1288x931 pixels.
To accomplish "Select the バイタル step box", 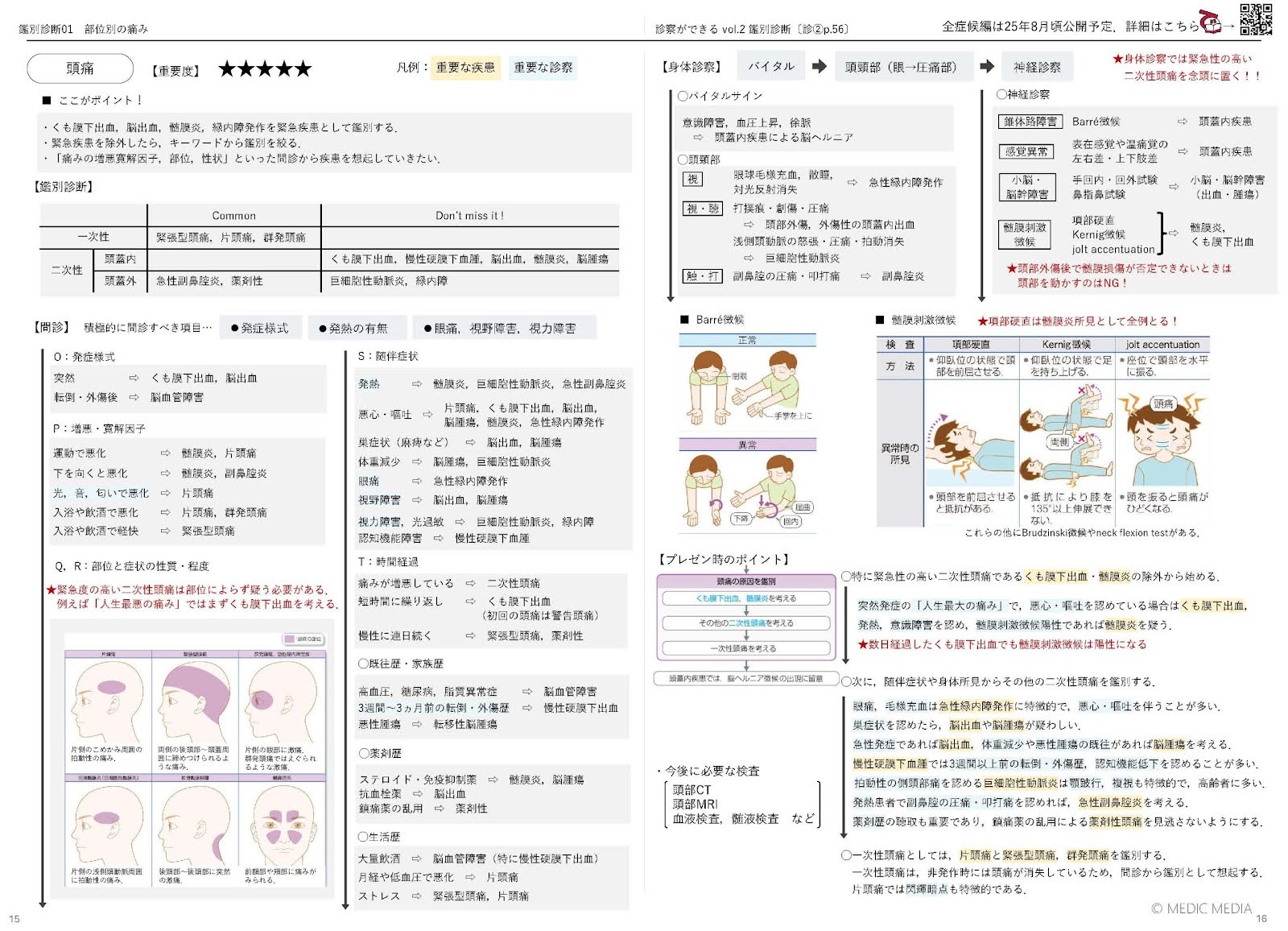I will [771, 66].
